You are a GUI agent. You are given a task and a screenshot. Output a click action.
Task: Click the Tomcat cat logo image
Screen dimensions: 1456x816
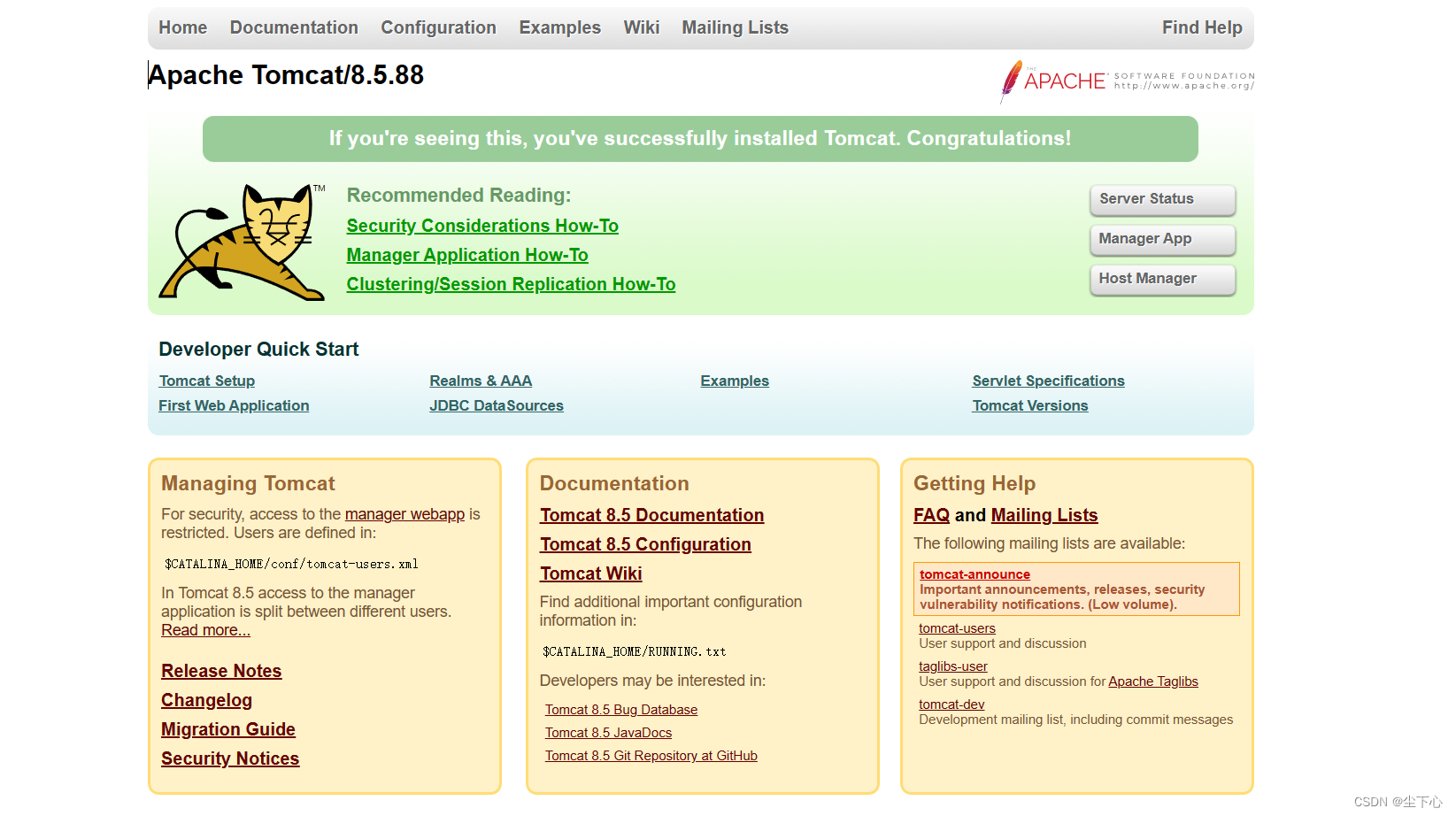(x=242, y=242)
